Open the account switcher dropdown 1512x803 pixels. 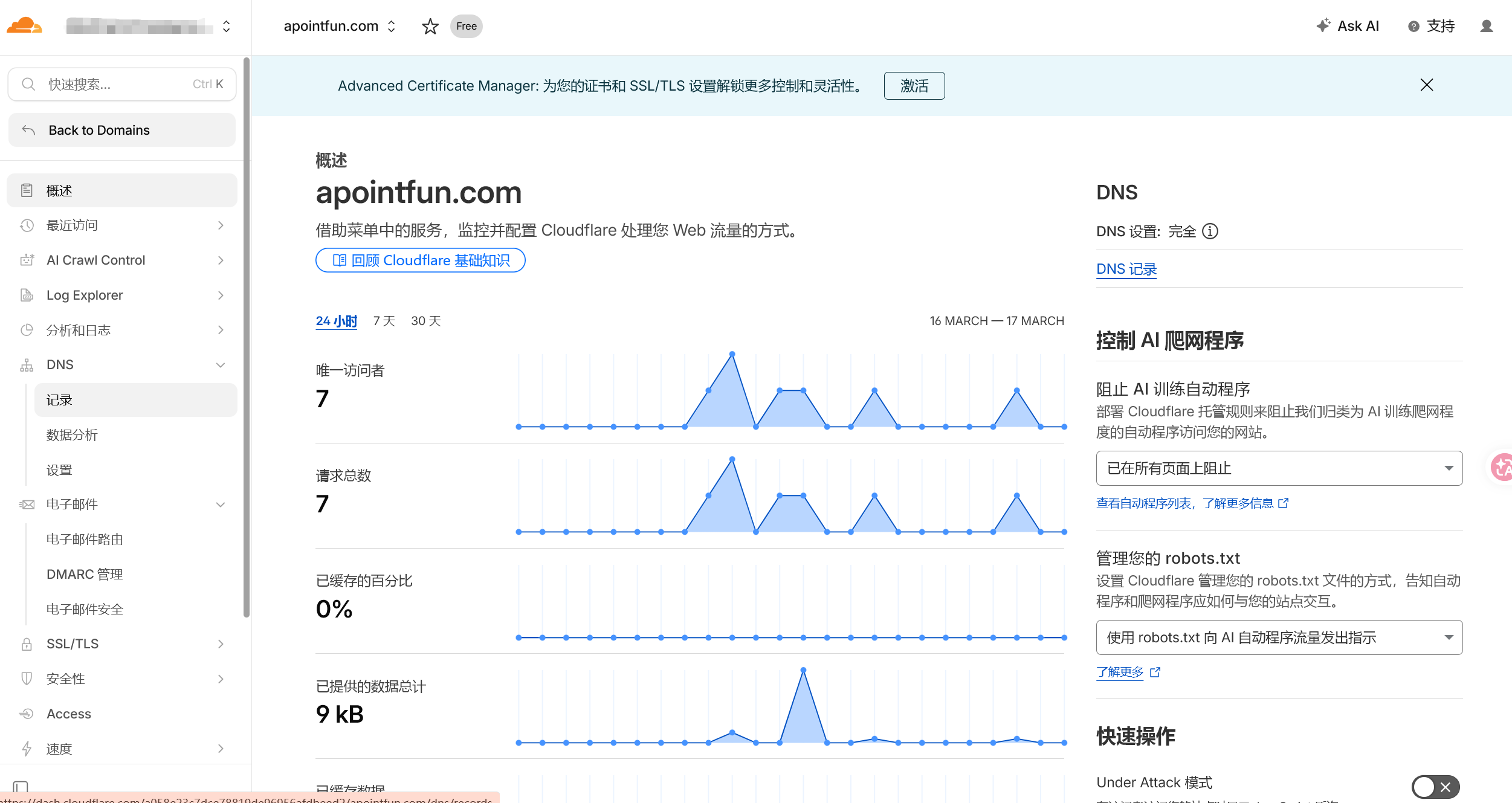[x=227, y=27]
